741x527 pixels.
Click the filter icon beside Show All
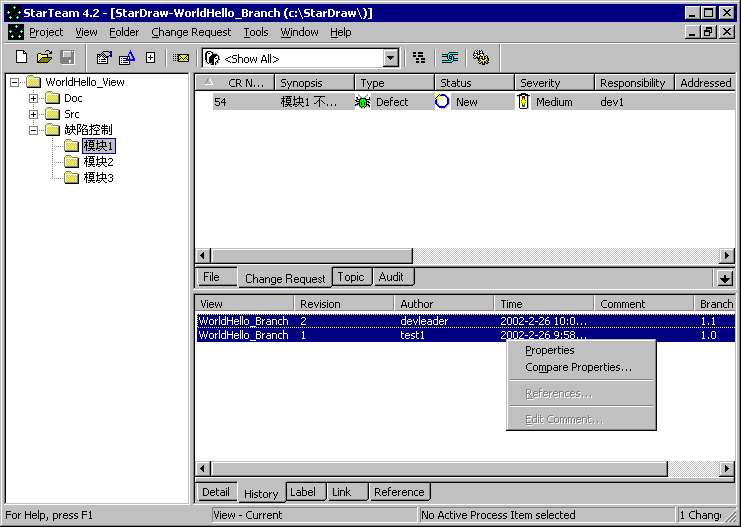213,59
